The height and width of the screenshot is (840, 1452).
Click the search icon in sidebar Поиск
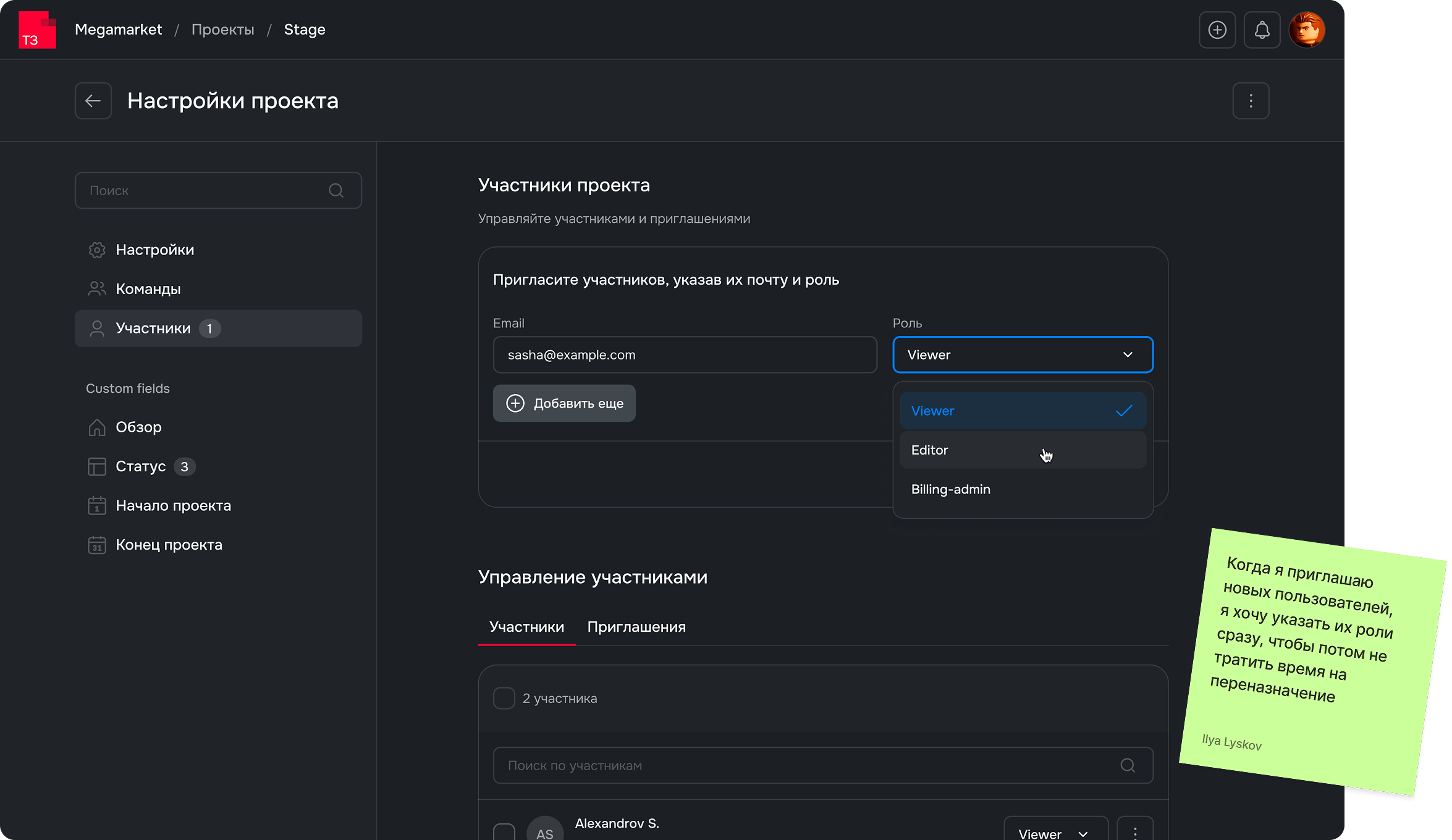(336, 190)
